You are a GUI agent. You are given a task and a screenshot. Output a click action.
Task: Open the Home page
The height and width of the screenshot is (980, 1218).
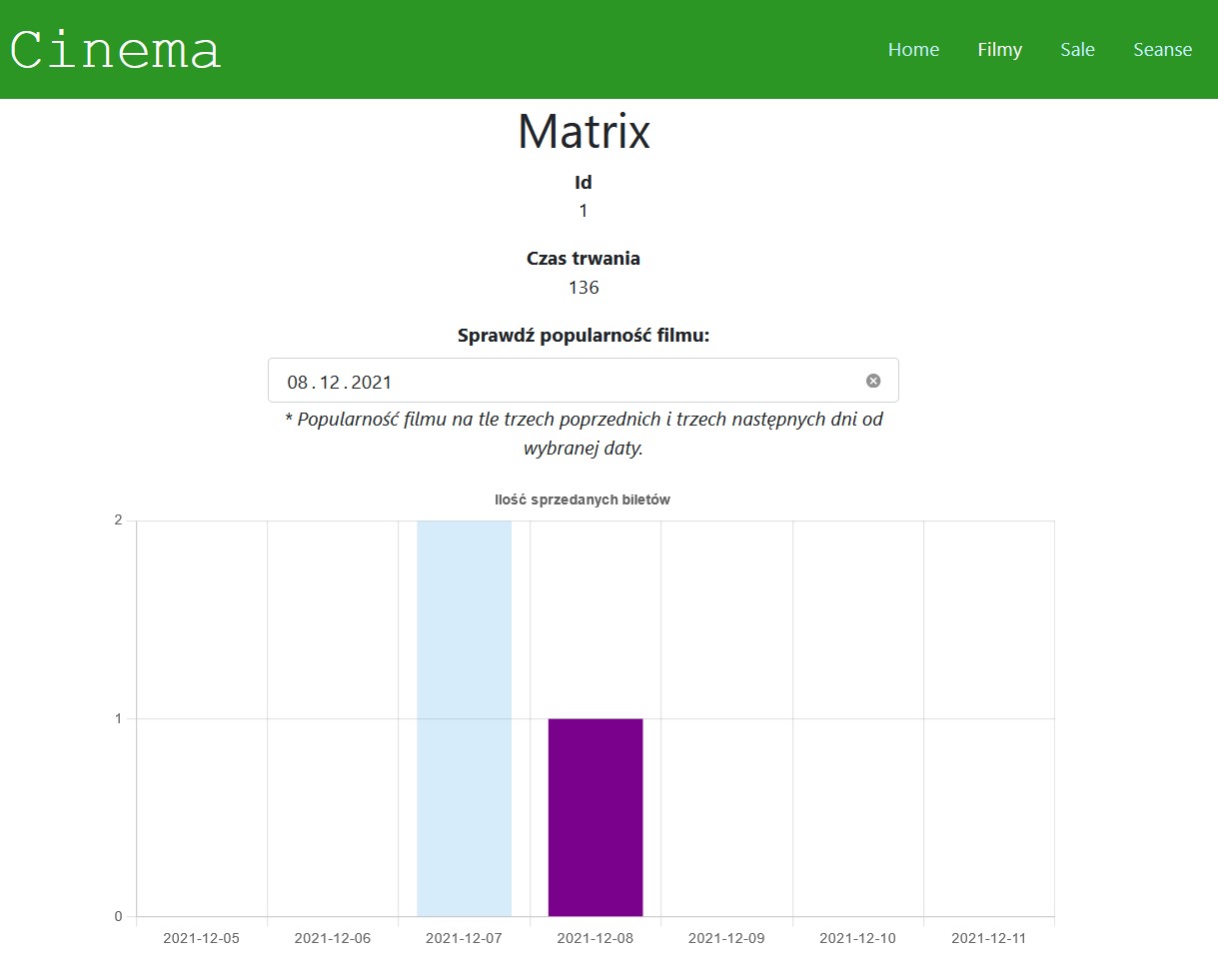(912, 49)
